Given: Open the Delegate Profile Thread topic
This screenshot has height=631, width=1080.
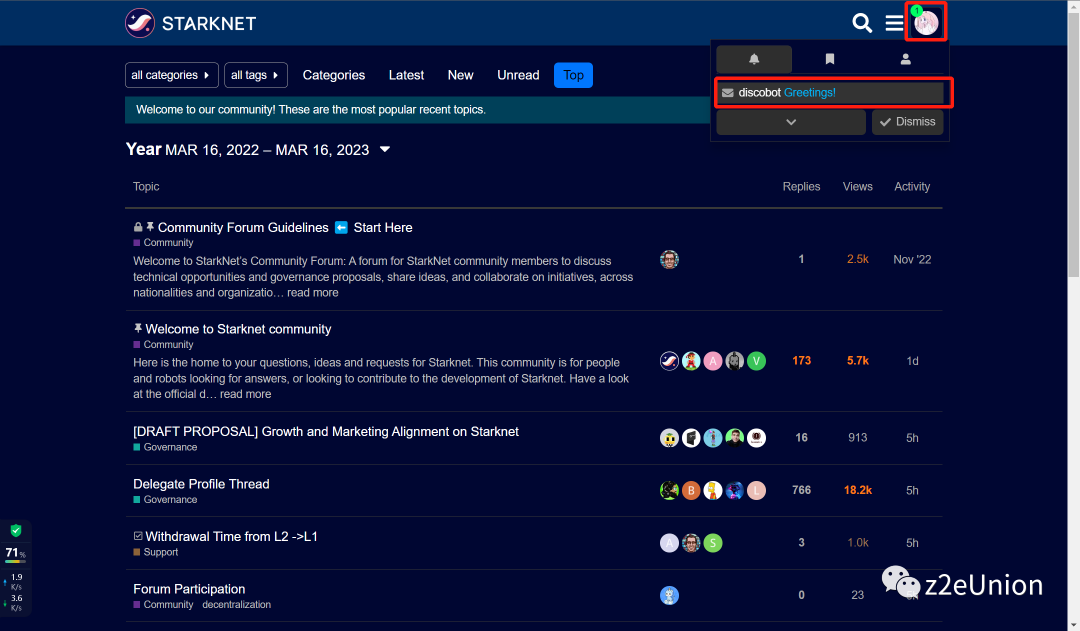Looking at the screenshot, I should click(x=201, y=484).
